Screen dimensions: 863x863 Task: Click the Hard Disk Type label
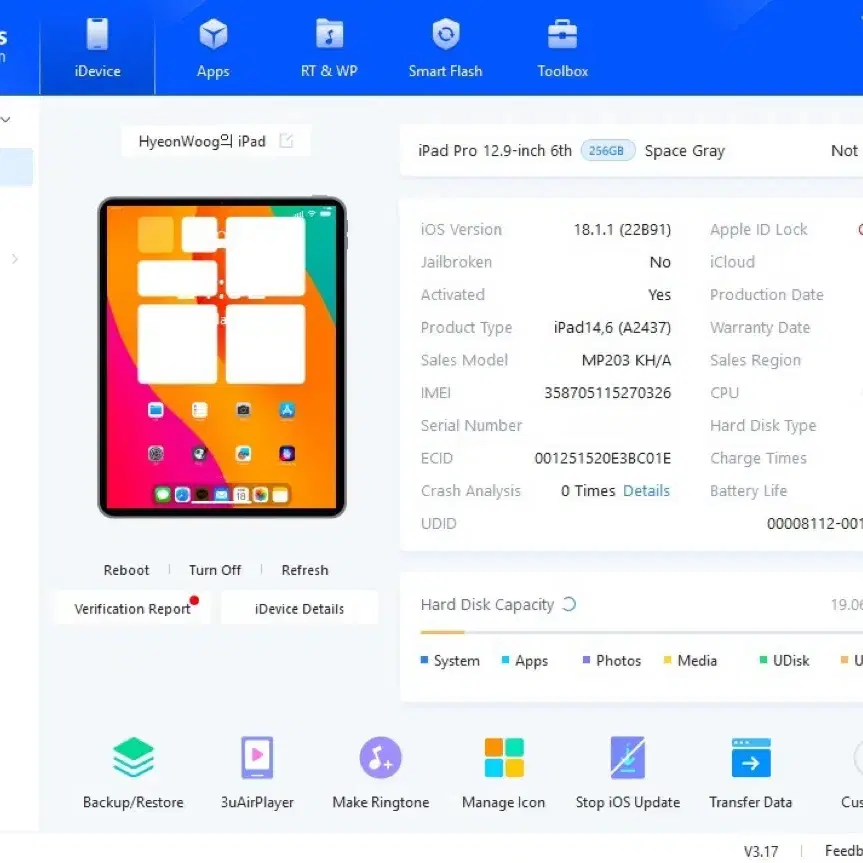[763, 425]
